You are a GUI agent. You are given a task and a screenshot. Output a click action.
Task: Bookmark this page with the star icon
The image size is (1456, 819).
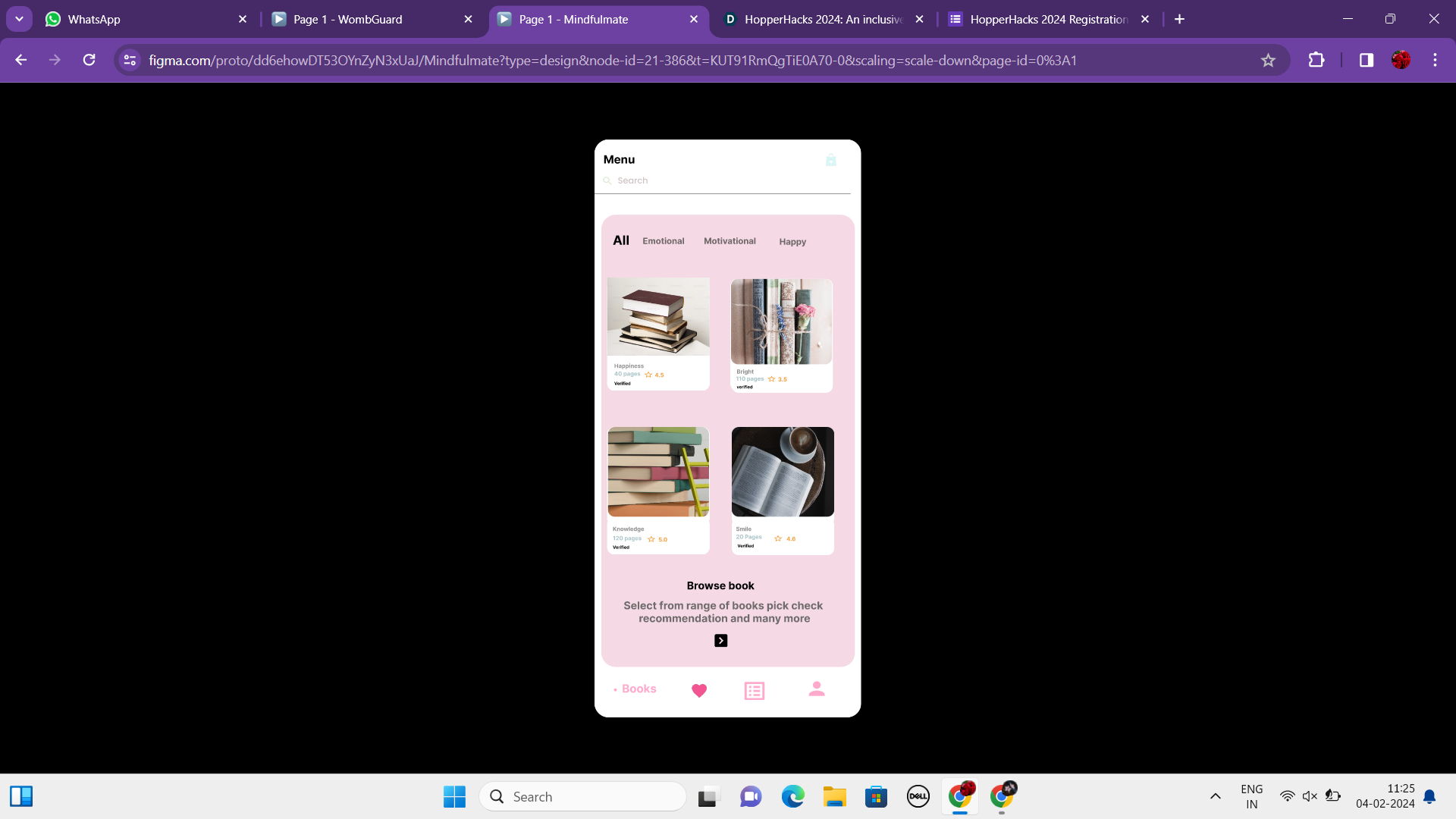coord(1268,60)
